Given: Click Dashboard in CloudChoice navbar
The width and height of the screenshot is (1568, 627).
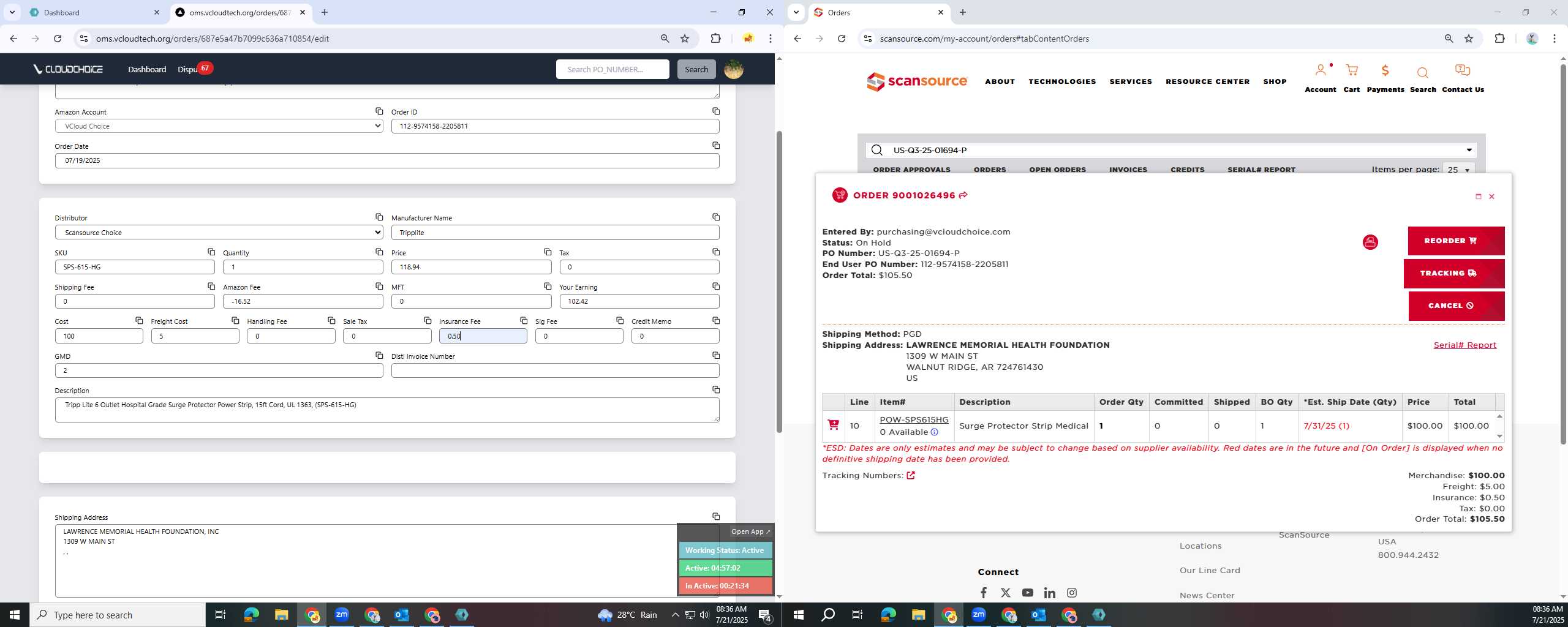Looking at the screenshot, I should tap(147, 69).
